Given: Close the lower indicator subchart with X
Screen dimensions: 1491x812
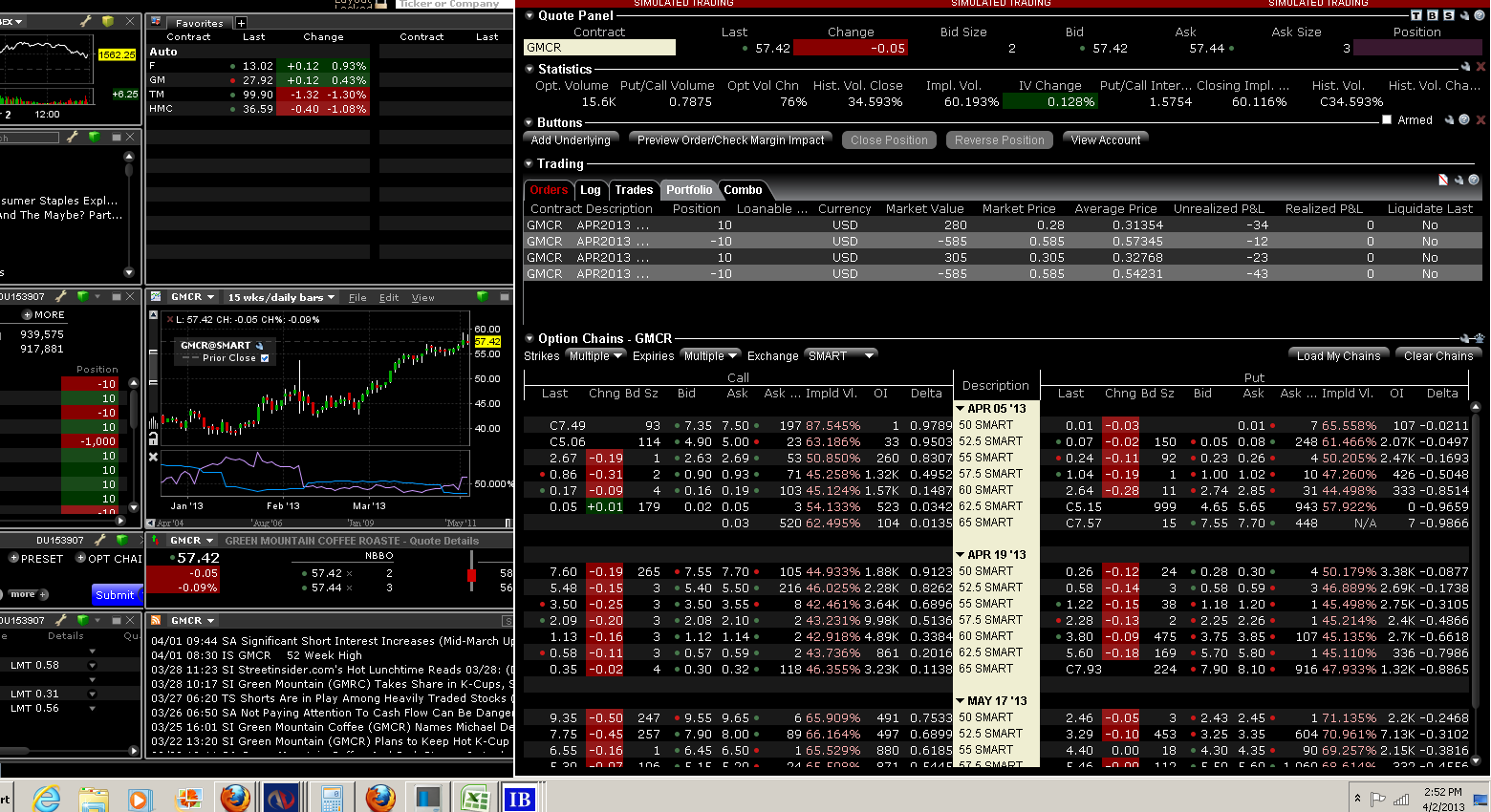Looking at the screenshot, I should click(x=153, y=458).
